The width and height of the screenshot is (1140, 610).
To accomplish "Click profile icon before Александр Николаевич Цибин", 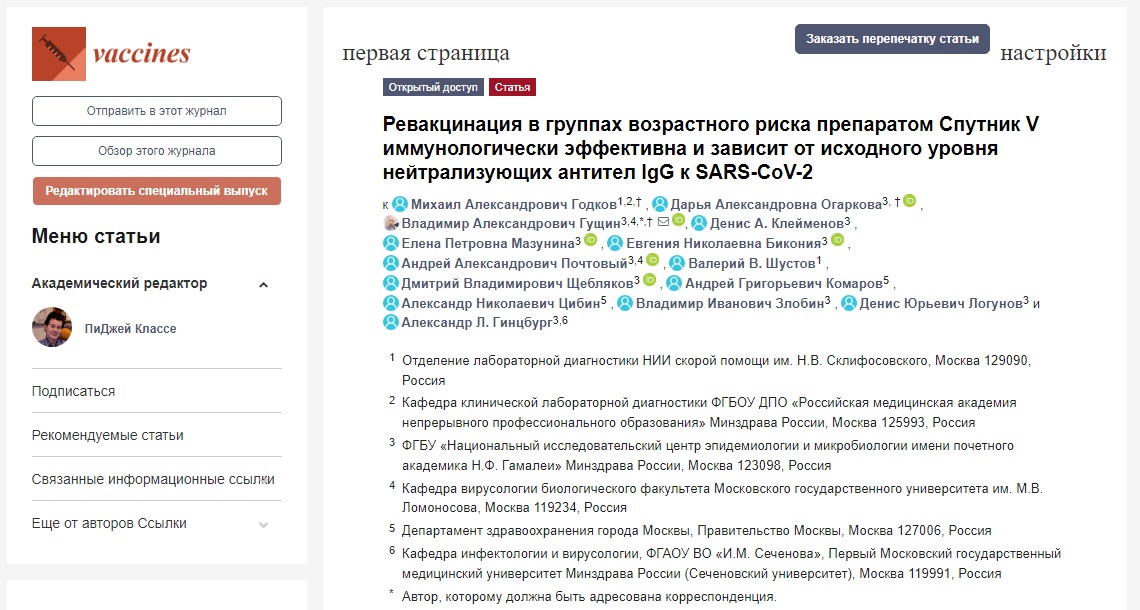I will [x=391, y=302].
